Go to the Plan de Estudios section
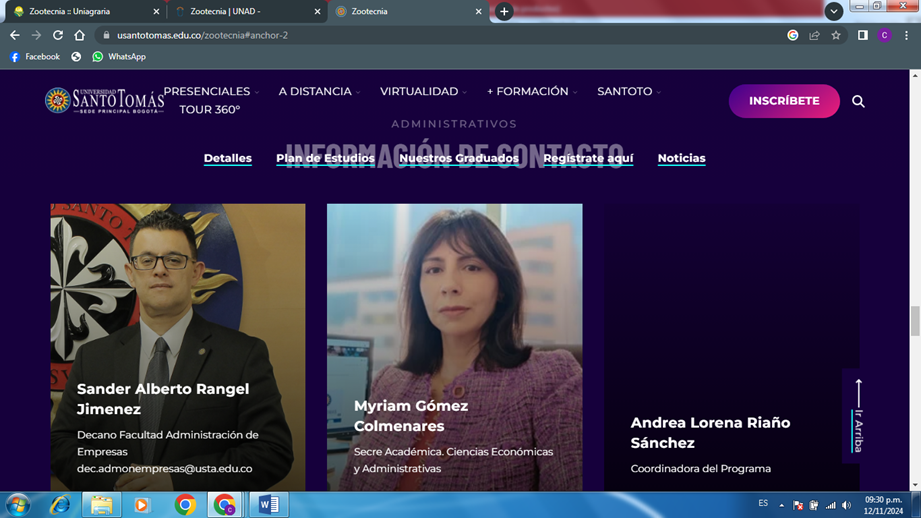921x518 pixels. click(325, 158)
